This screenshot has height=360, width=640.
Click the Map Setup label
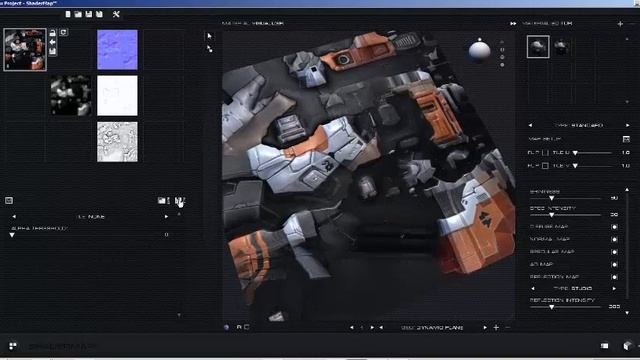(x=544, y=139)
